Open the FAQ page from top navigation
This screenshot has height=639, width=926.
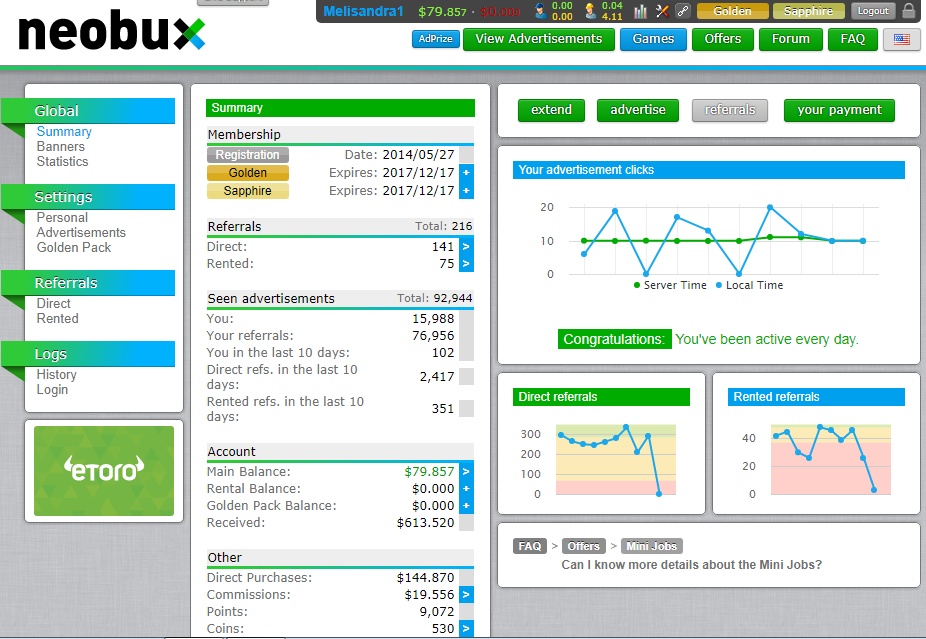coord(853,39)
